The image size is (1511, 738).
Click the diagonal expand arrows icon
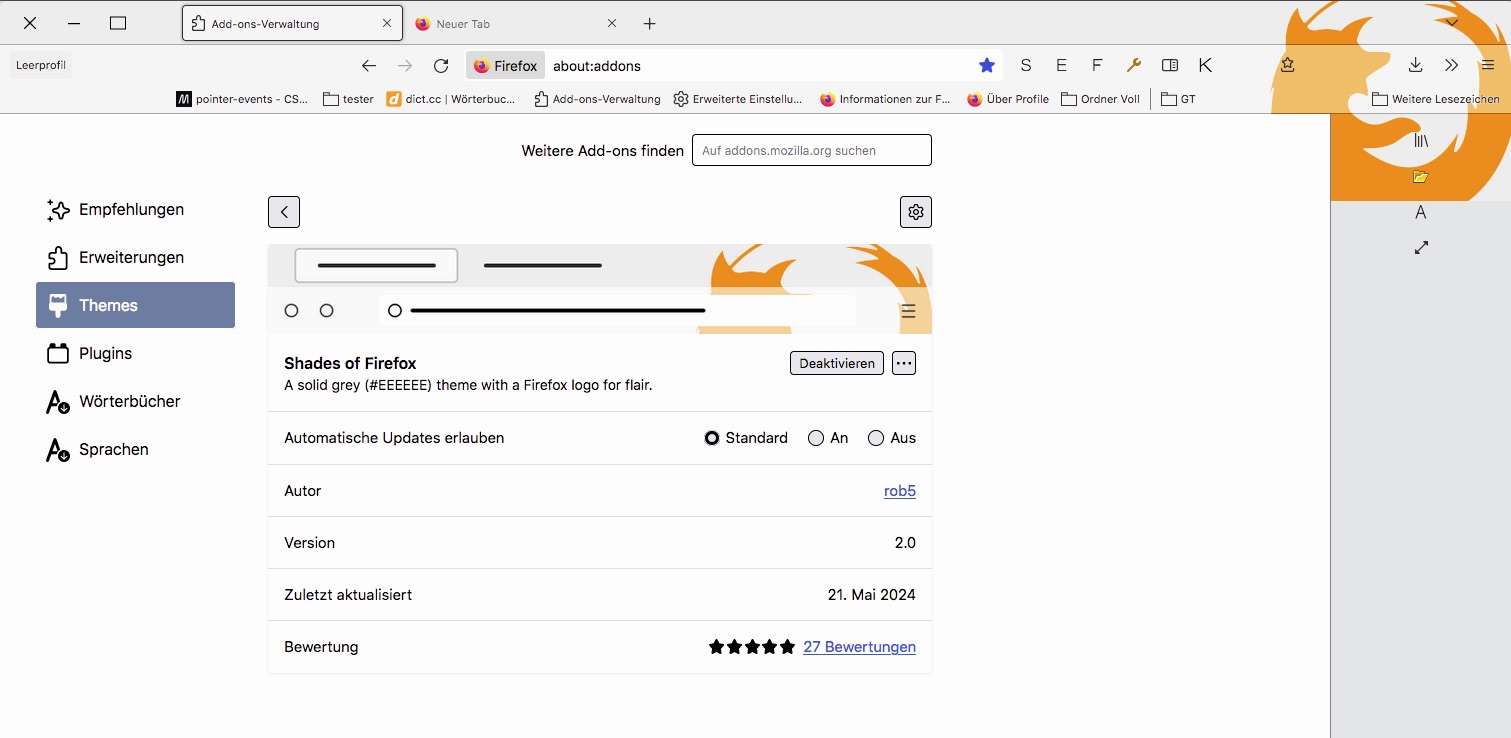click(x=1421, y=247)
